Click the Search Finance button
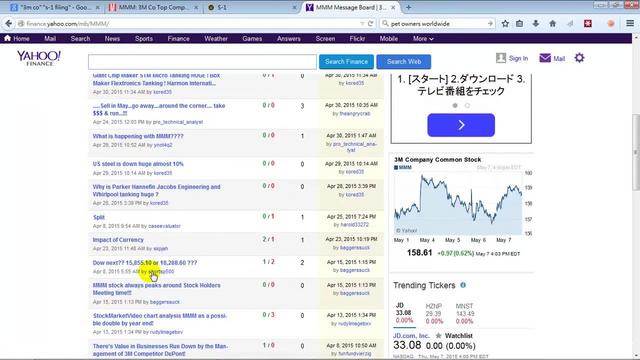 (x=346, y=62)
